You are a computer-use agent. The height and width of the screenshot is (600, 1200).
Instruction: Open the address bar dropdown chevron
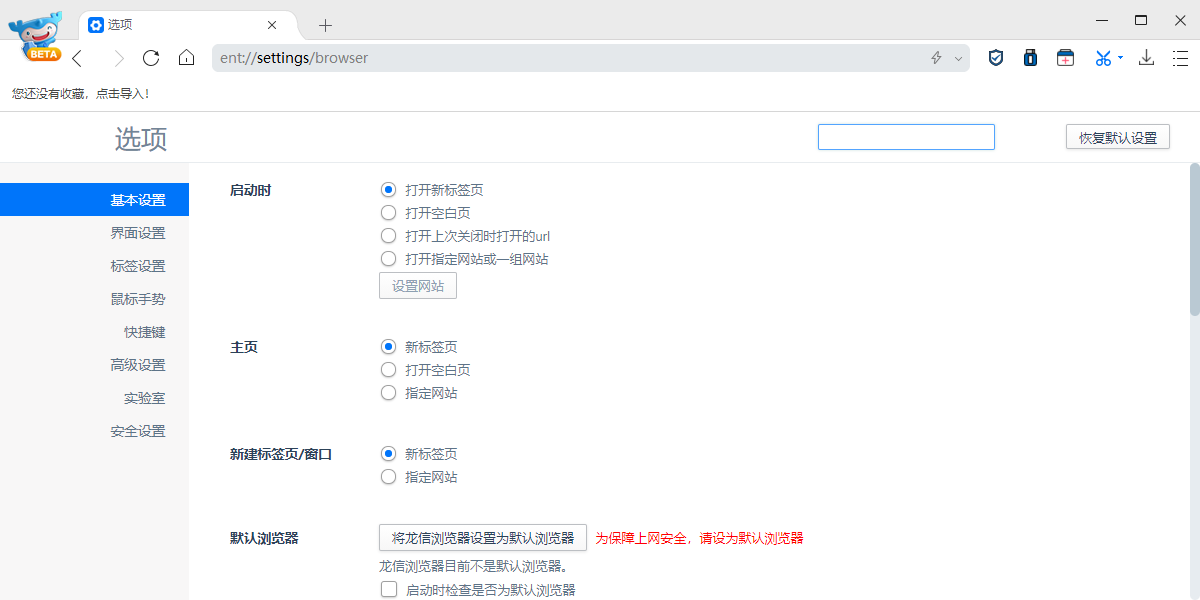[959, 58]
